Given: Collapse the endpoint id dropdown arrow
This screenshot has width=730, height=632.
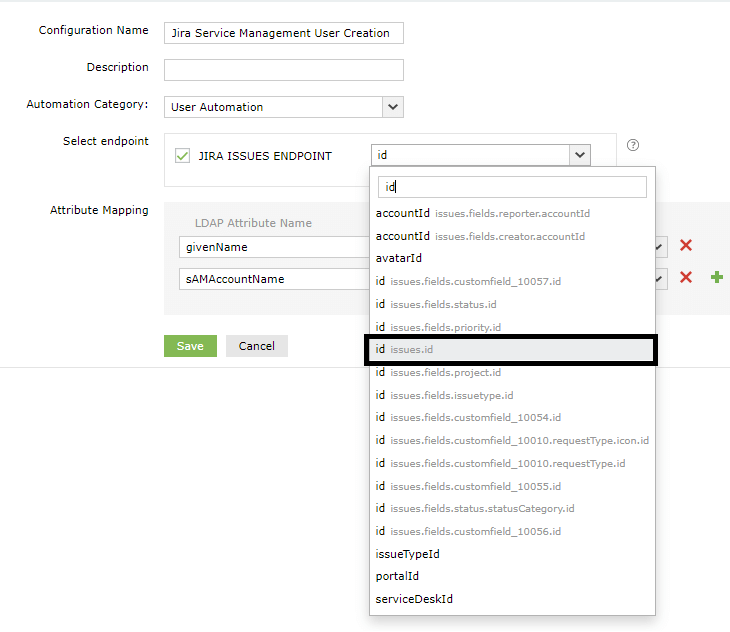Looking at the screenshot, I should [x=579, y=155].
